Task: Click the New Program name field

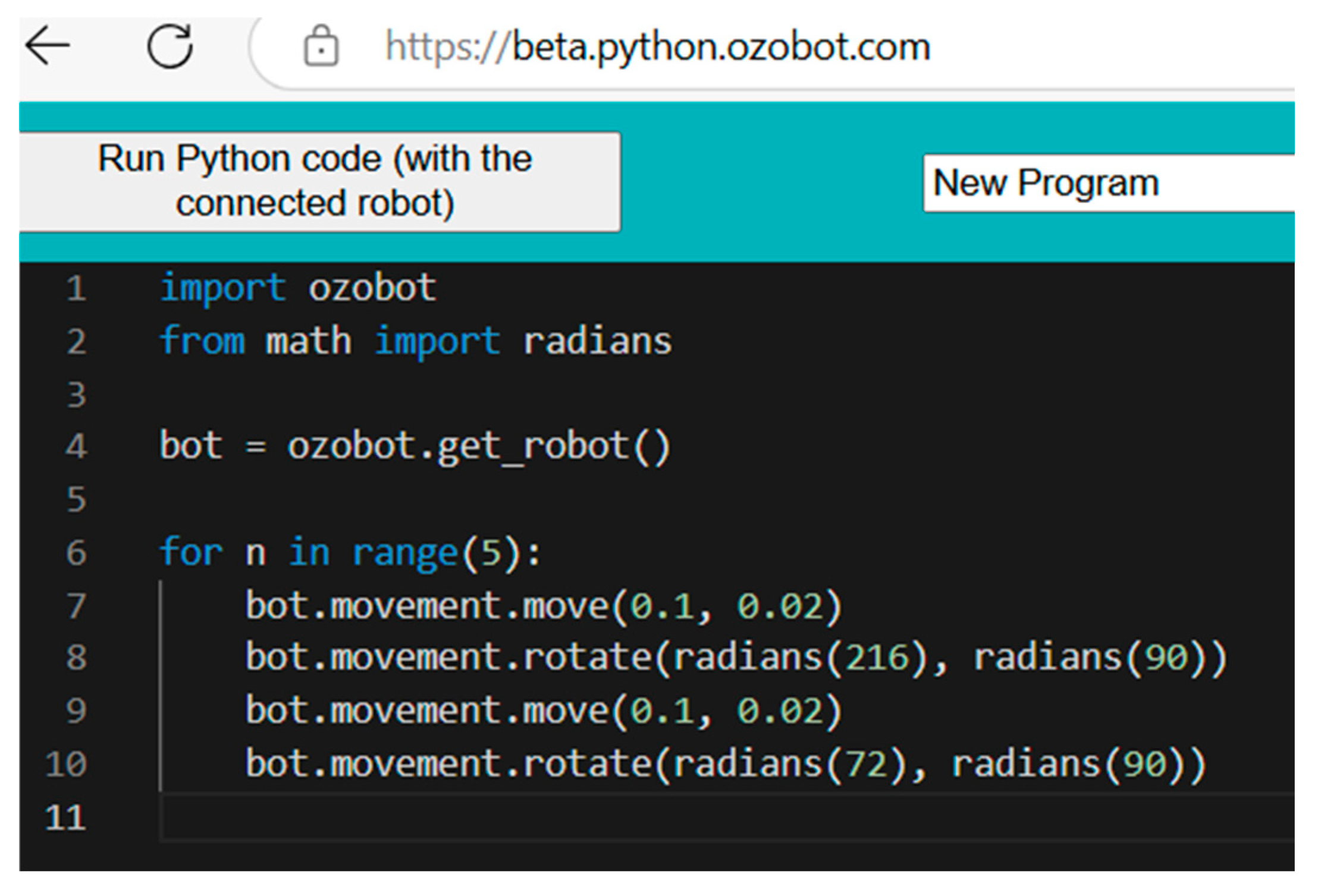Action: tap(1106, 183)
